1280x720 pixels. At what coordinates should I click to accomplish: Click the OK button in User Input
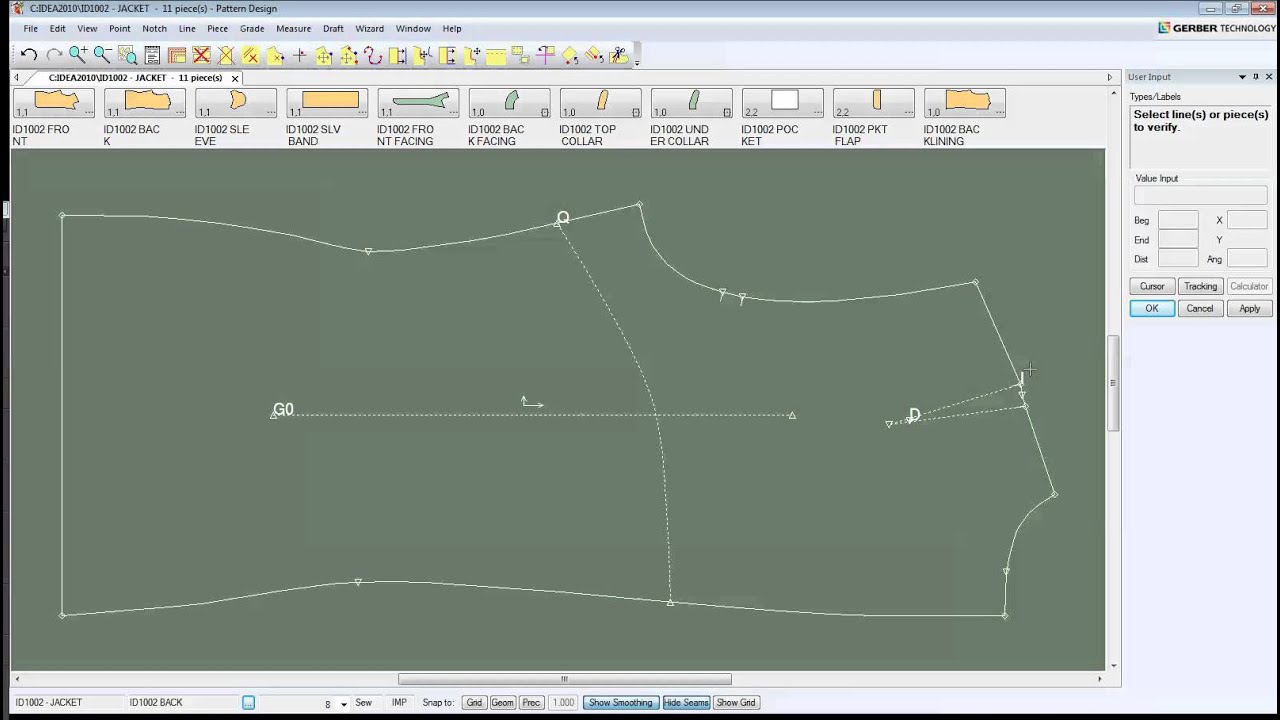click(1152, 309)
